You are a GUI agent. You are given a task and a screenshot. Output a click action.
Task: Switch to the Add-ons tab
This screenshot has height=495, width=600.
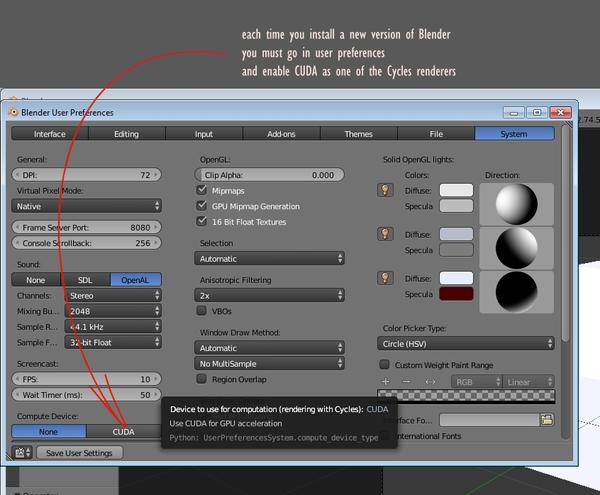tap(281, 134)
